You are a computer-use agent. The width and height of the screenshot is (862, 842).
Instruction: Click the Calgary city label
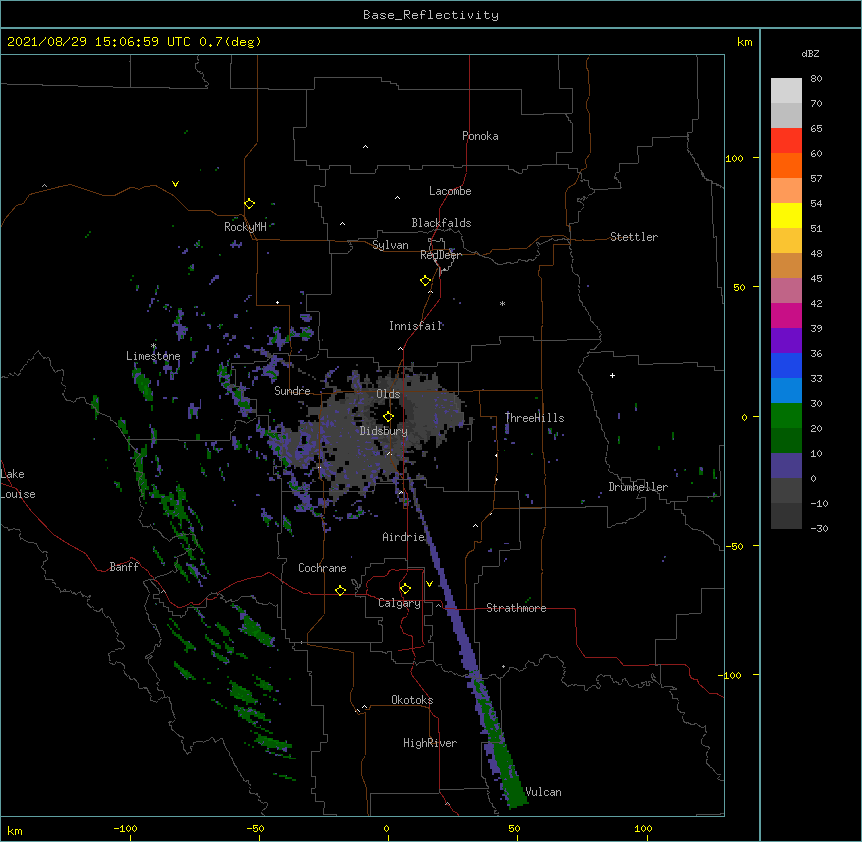click(399, 603)
